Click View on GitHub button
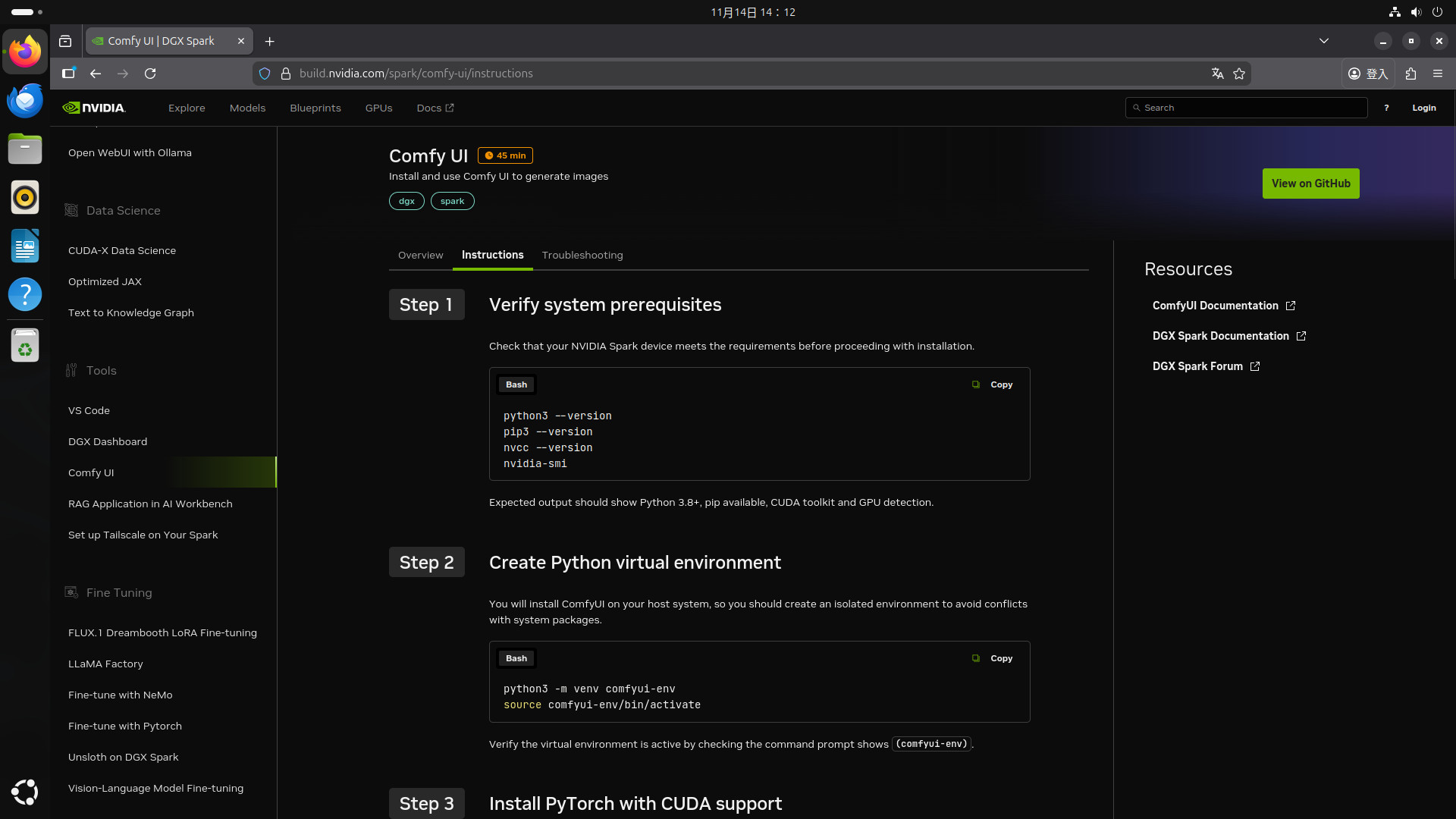Screen dimensions: 1456x819 click(1310, 184)
